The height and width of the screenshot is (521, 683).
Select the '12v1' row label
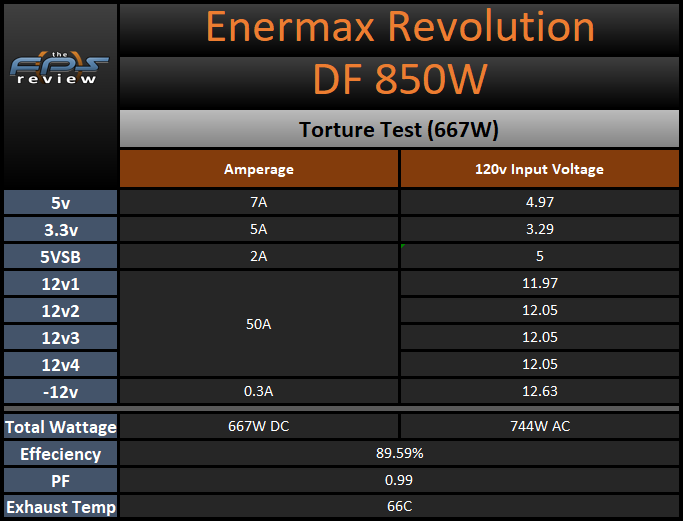[x=61, y=284]
